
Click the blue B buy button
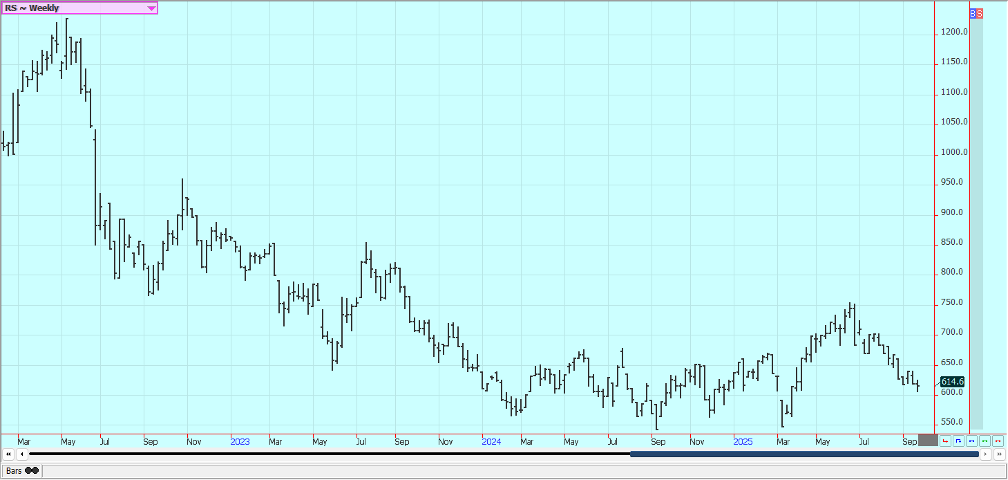coord(973,13)
